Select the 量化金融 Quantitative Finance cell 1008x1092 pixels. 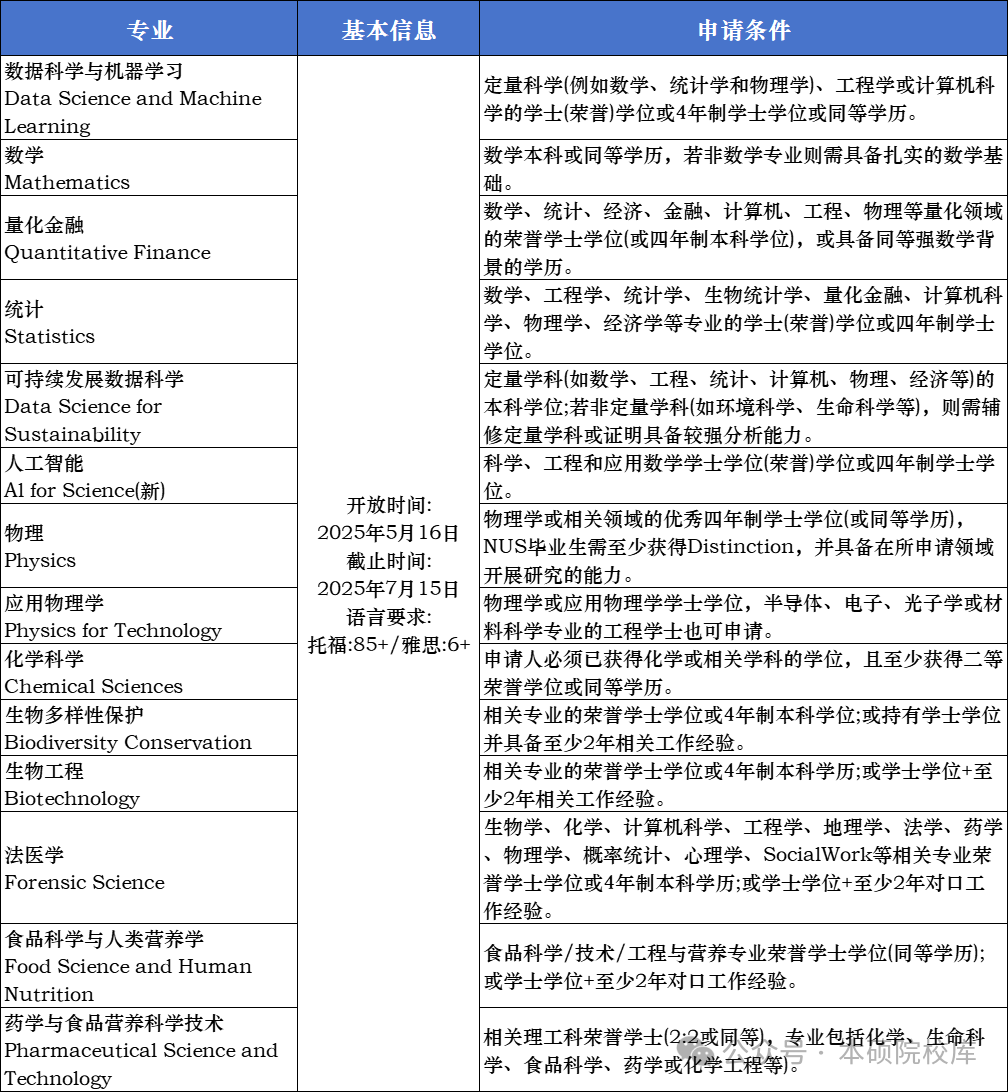pos(149,238)
